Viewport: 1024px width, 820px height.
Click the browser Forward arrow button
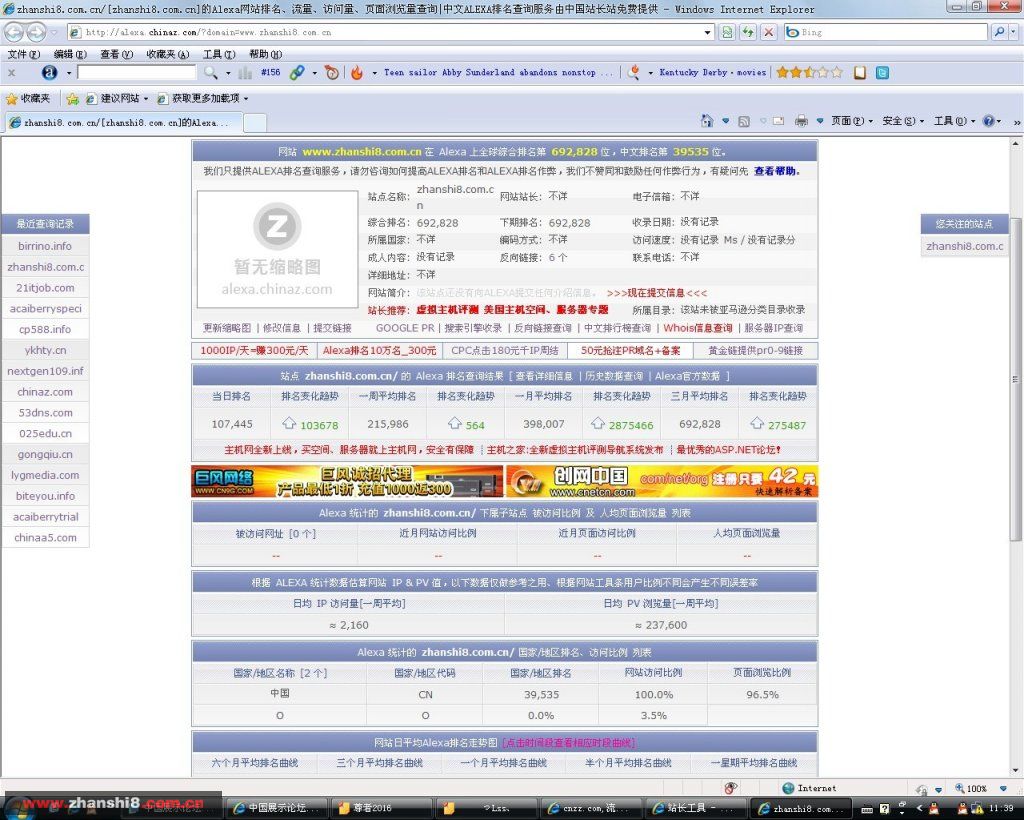[x=37, y=31]
